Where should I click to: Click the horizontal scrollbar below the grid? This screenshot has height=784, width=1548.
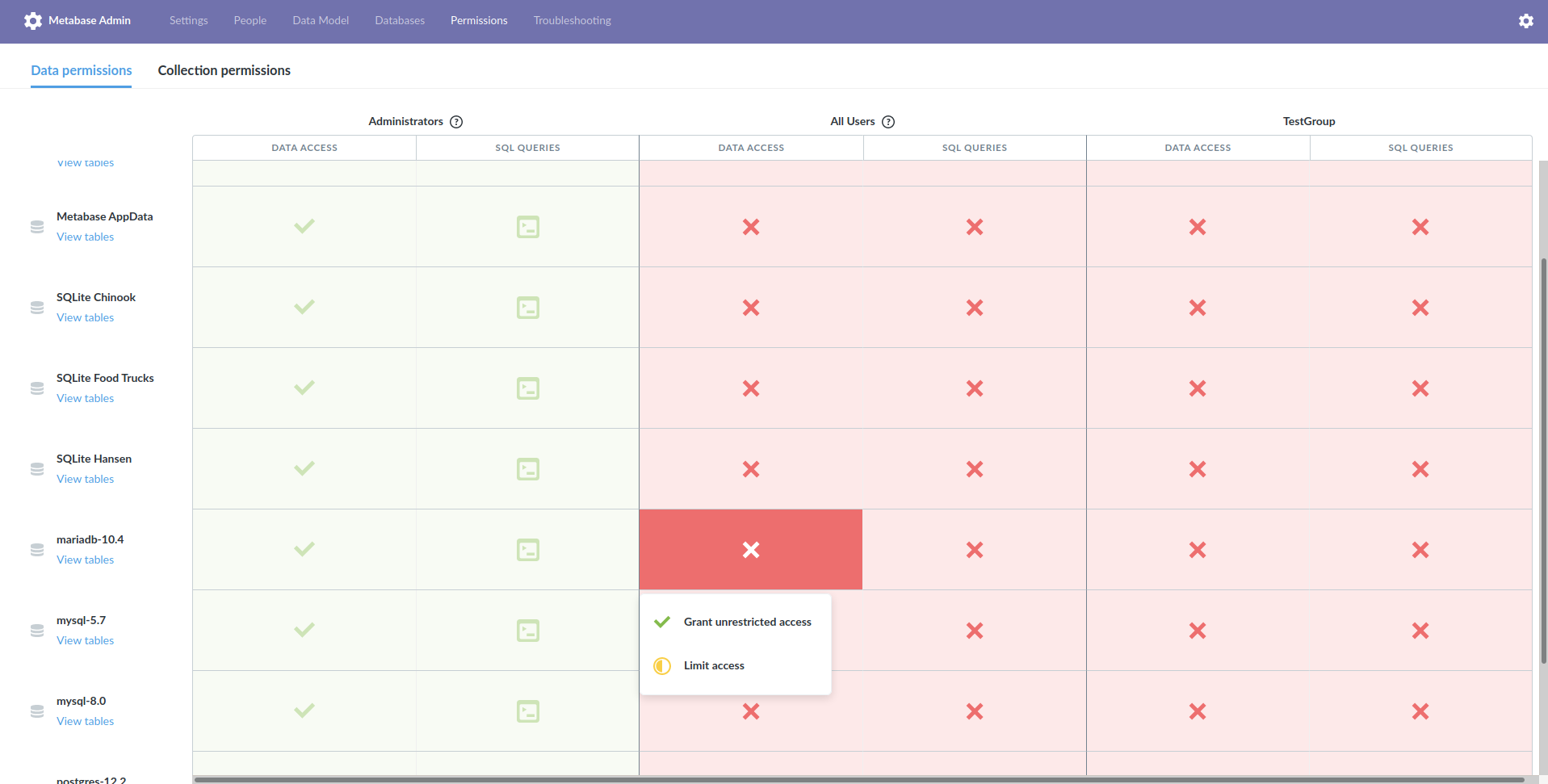pyautogui.click(x=859, y=780)
